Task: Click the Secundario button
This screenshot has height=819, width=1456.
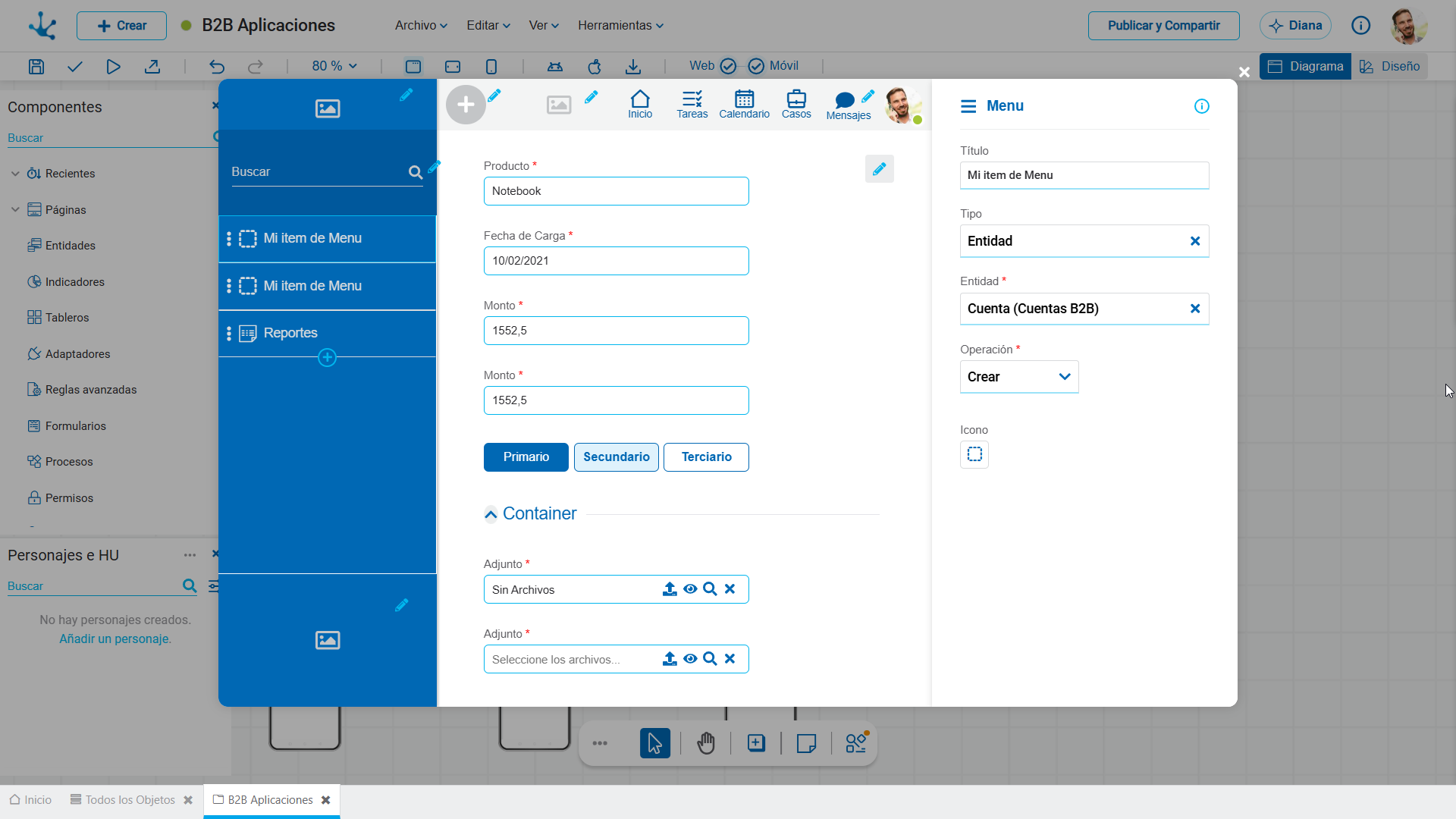Action: click(617, 457)
